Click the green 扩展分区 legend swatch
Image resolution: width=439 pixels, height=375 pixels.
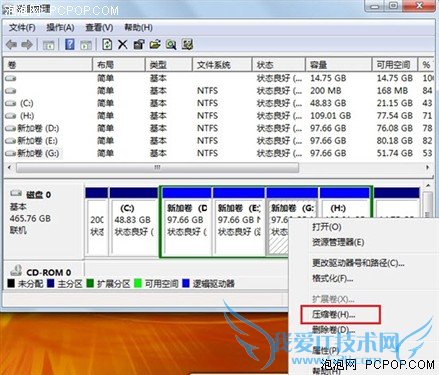(90, 284)
